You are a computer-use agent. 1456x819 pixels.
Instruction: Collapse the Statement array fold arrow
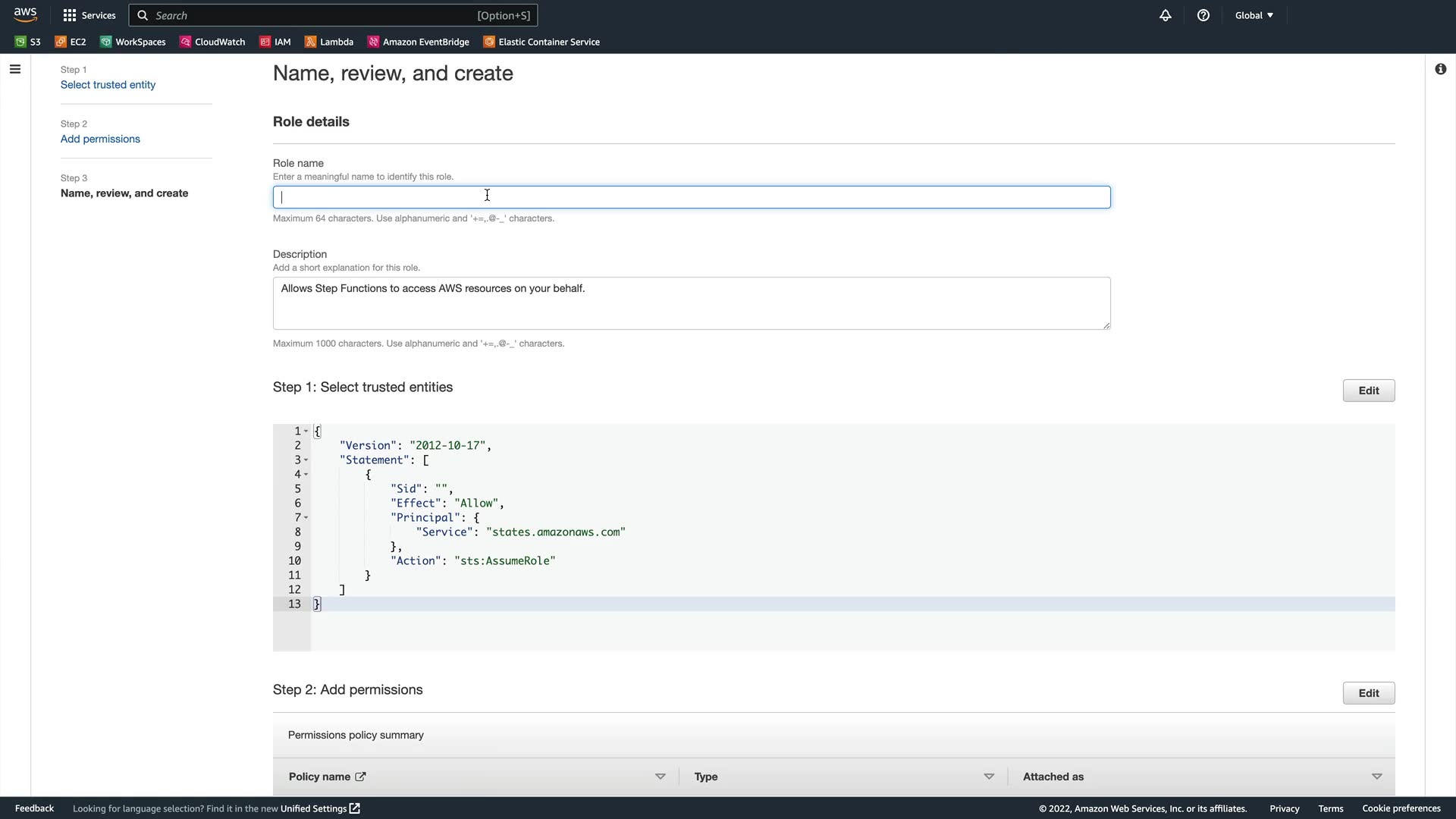point(306,460)
